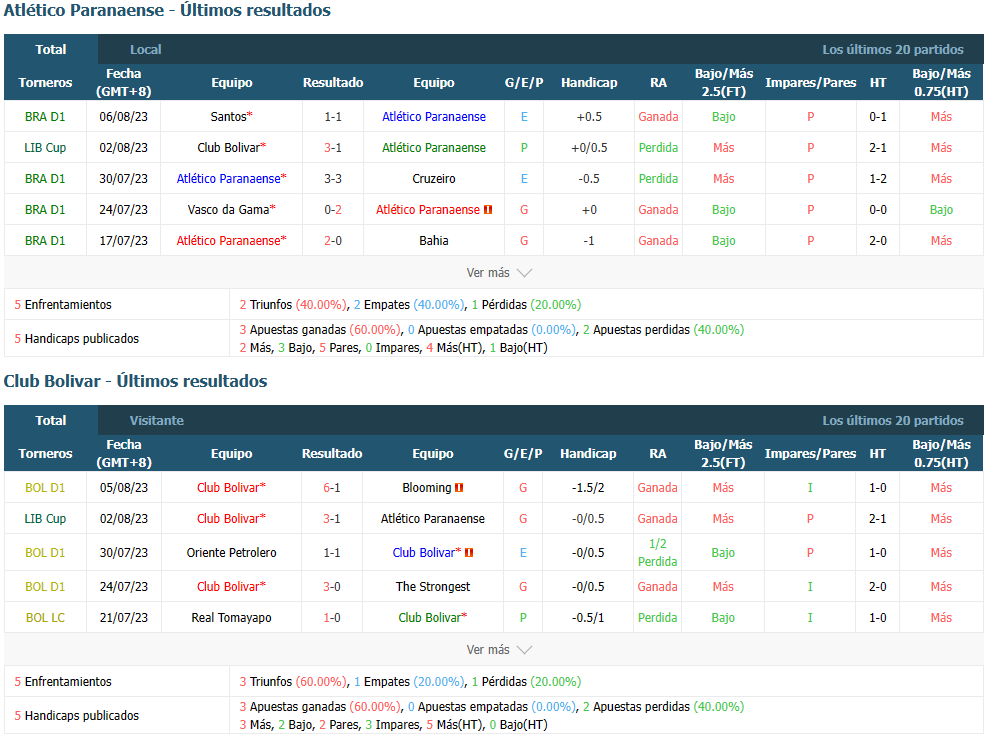Expand Ver más under Club Bolivar results
Viewport: 990px width, 740px height.
click(x=499, y=650)
